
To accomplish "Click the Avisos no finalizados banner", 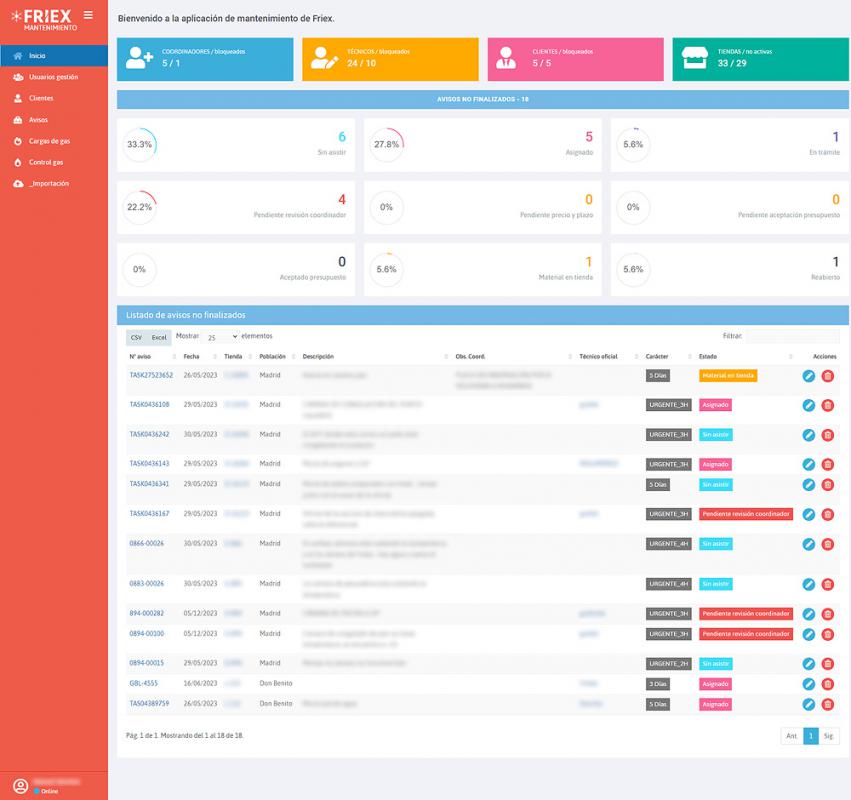I will point(482,99).
